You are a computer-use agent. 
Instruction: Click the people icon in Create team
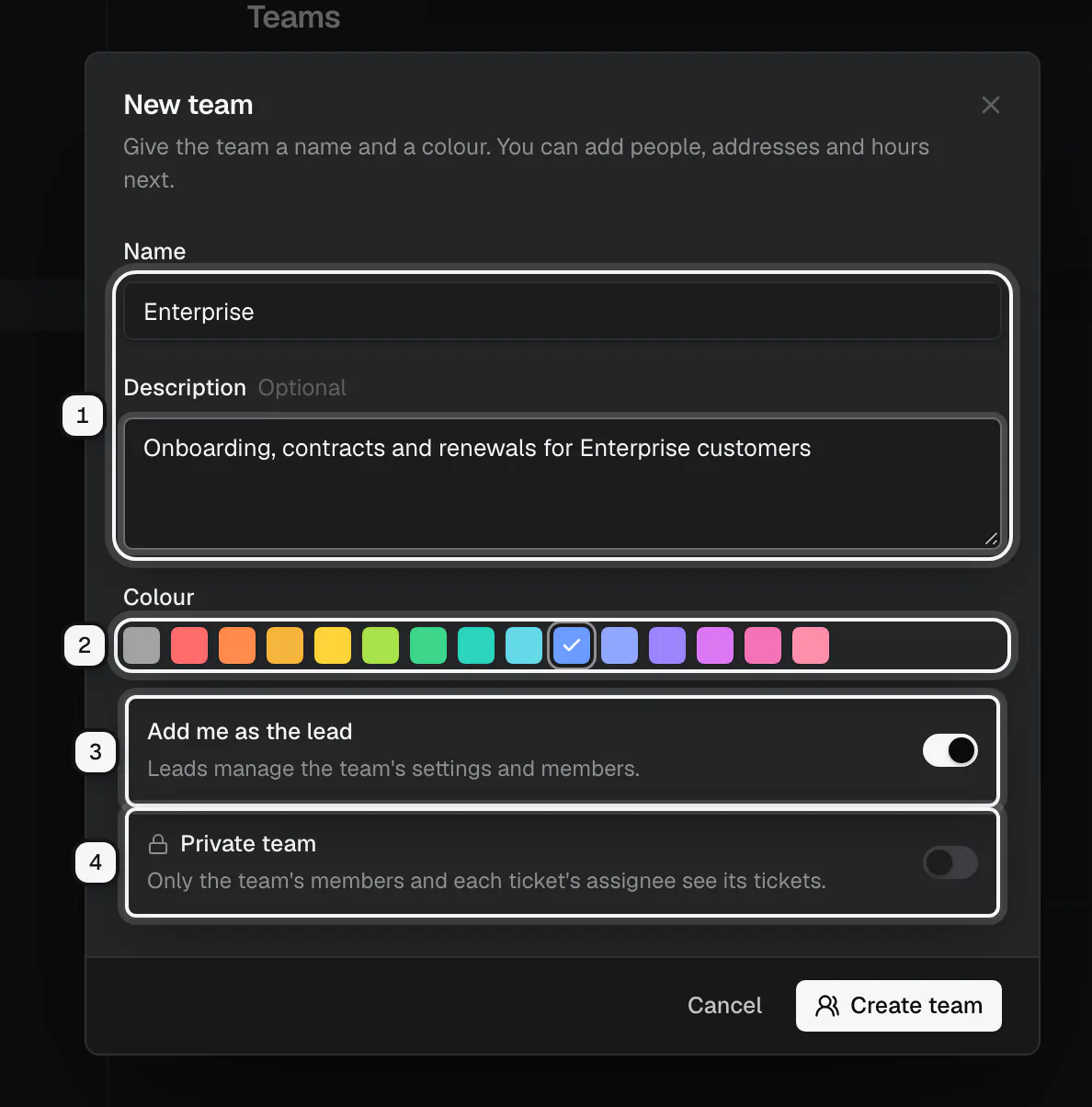[827, 1006]
